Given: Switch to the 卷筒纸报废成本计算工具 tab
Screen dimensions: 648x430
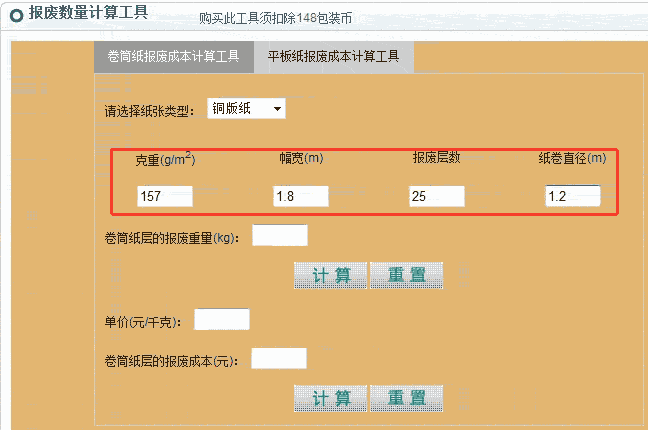Looking at the screenshot, I should pyautogui.click(x=173, y=57).
